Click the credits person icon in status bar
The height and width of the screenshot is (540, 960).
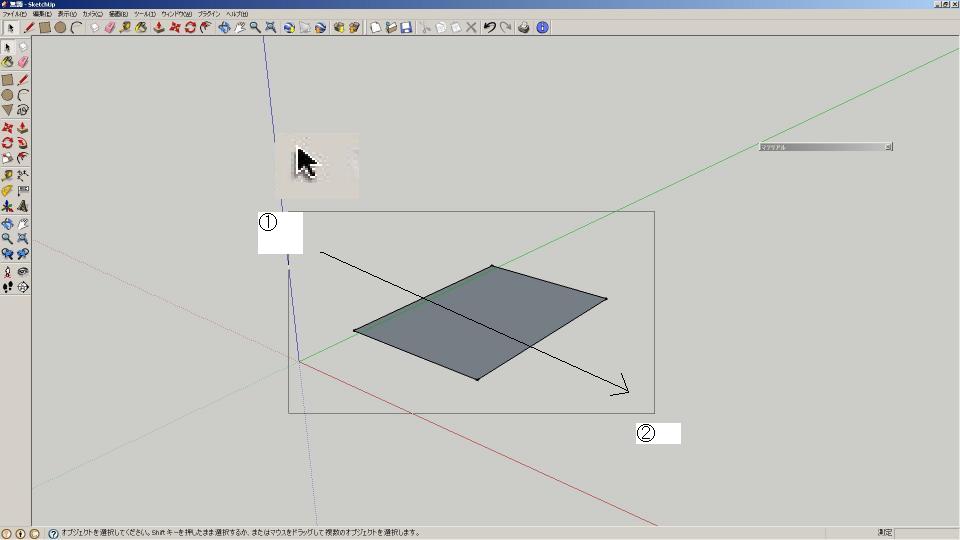(x=21, y=534)
